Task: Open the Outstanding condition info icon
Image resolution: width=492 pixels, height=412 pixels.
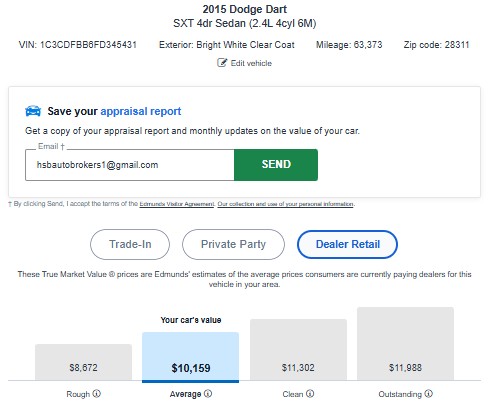Action: coord(429,394)
